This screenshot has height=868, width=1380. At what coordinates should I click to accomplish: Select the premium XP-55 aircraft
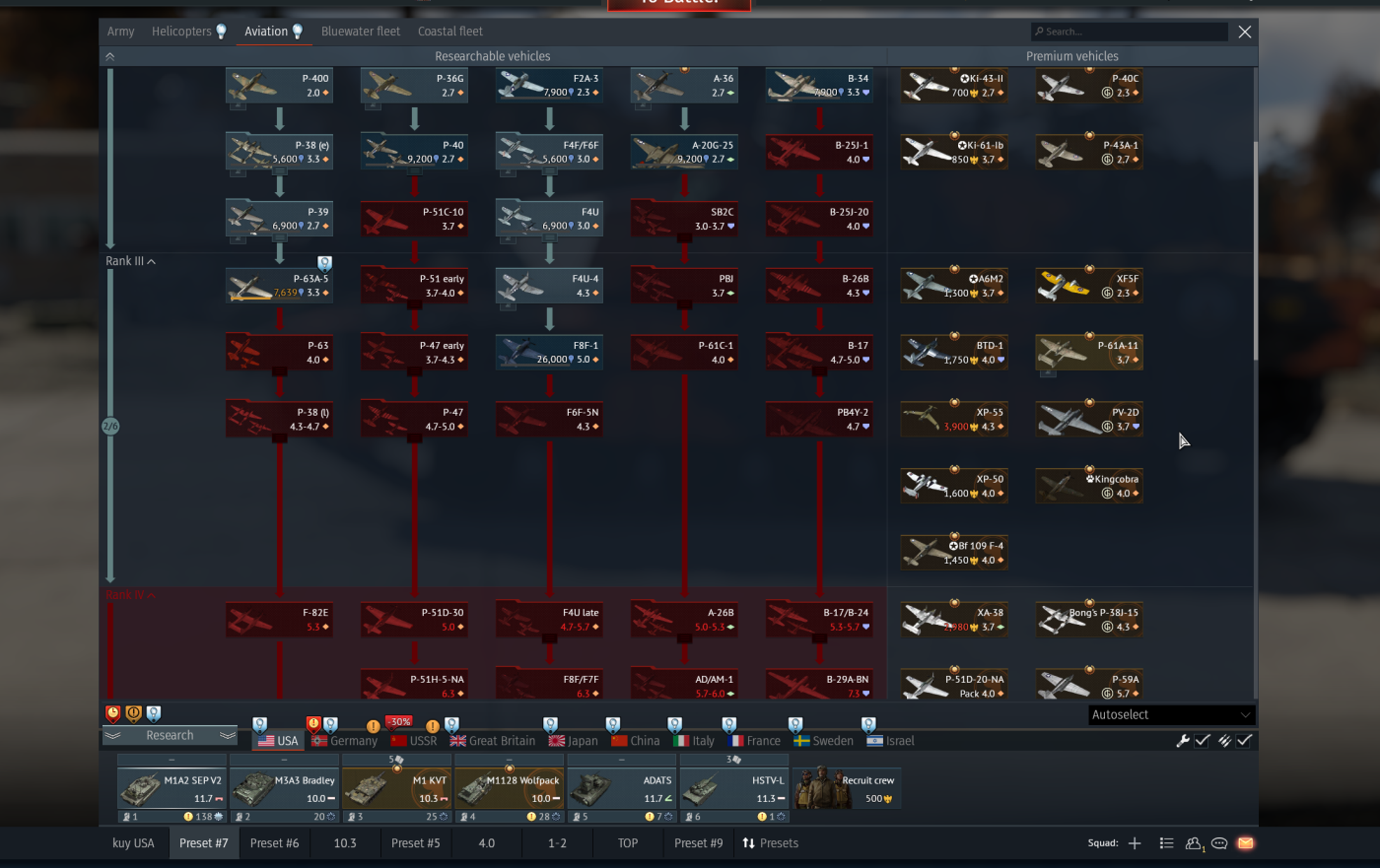point(954,420)
